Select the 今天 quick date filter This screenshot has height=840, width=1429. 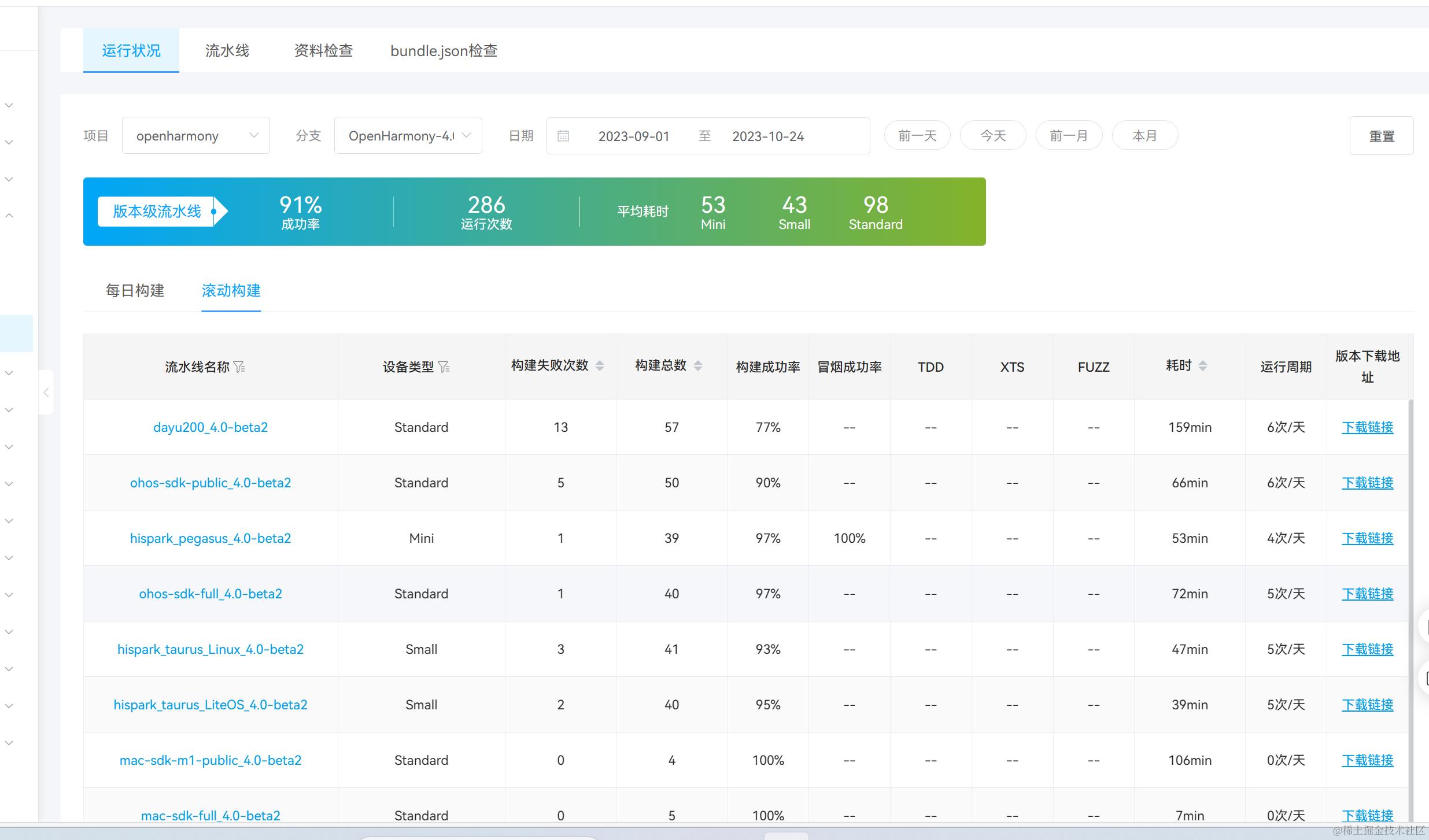(x=993, y=136)
